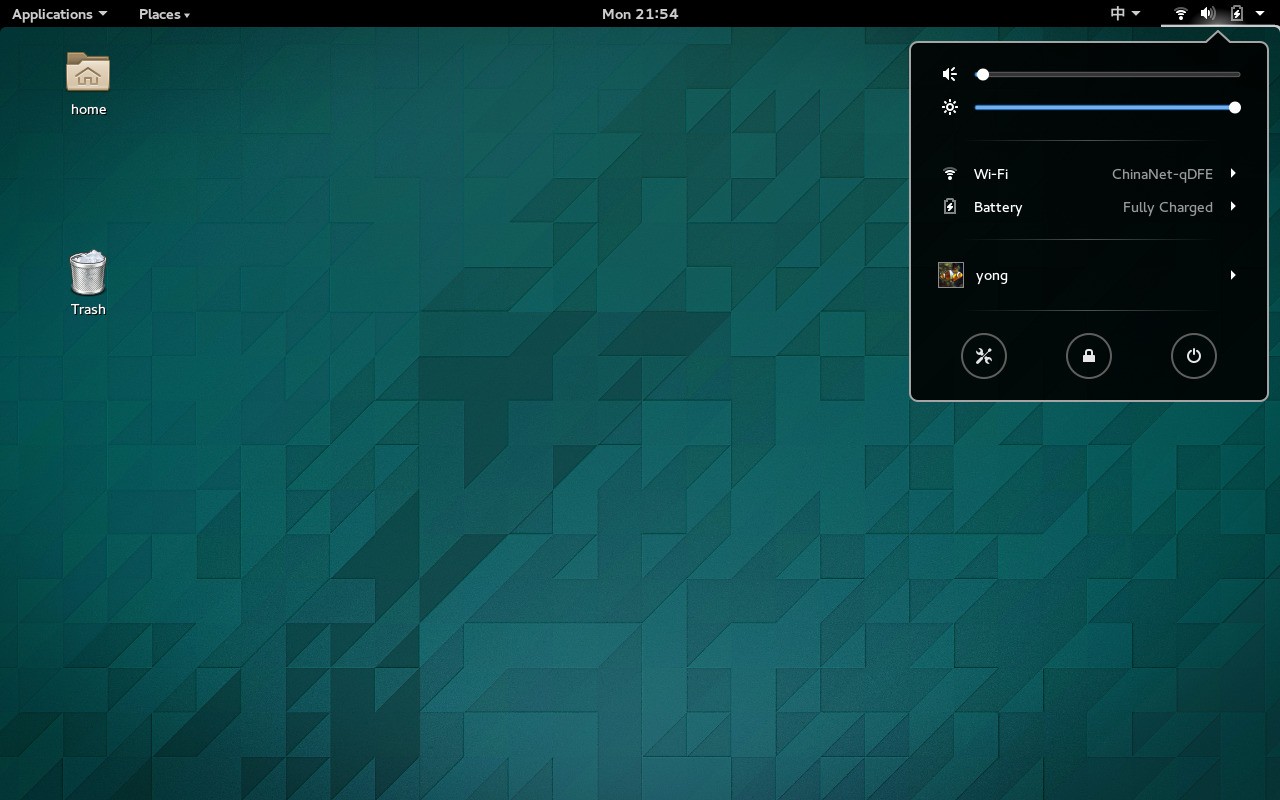Click the Wi-Fi signal icon in top bar

click(1179, 13)
